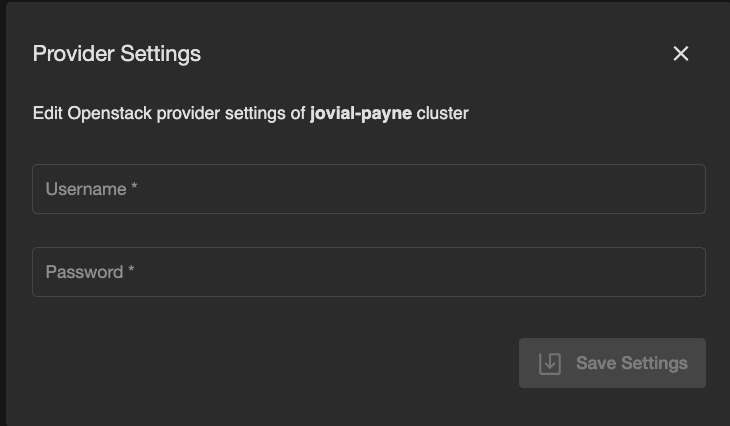Viewport: 730px width, 426px height.
Task: Click the word "Edit" starting the description
Action: [x=47, y=113]
